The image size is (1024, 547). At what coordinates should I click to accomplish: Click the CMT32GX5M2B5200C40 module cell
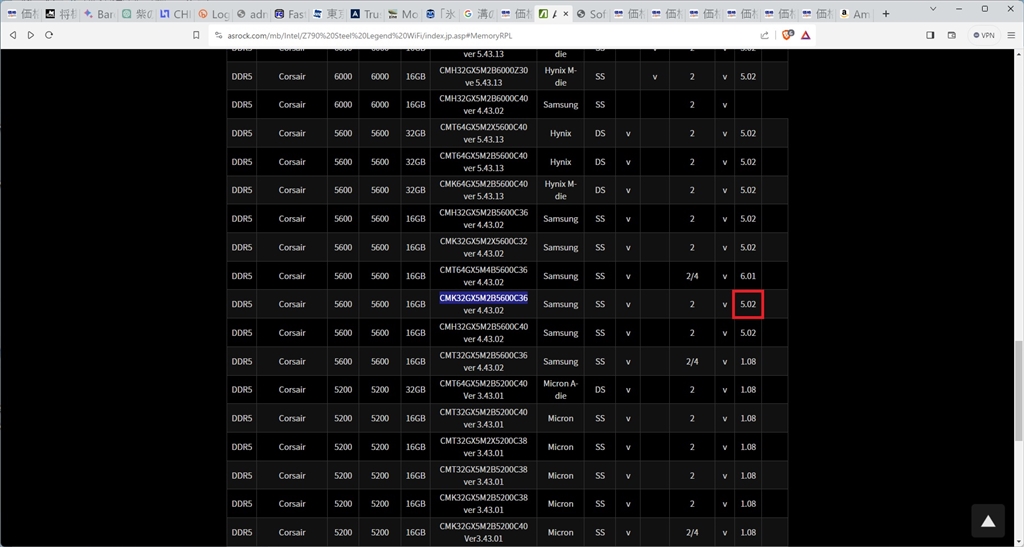[483, 418]
